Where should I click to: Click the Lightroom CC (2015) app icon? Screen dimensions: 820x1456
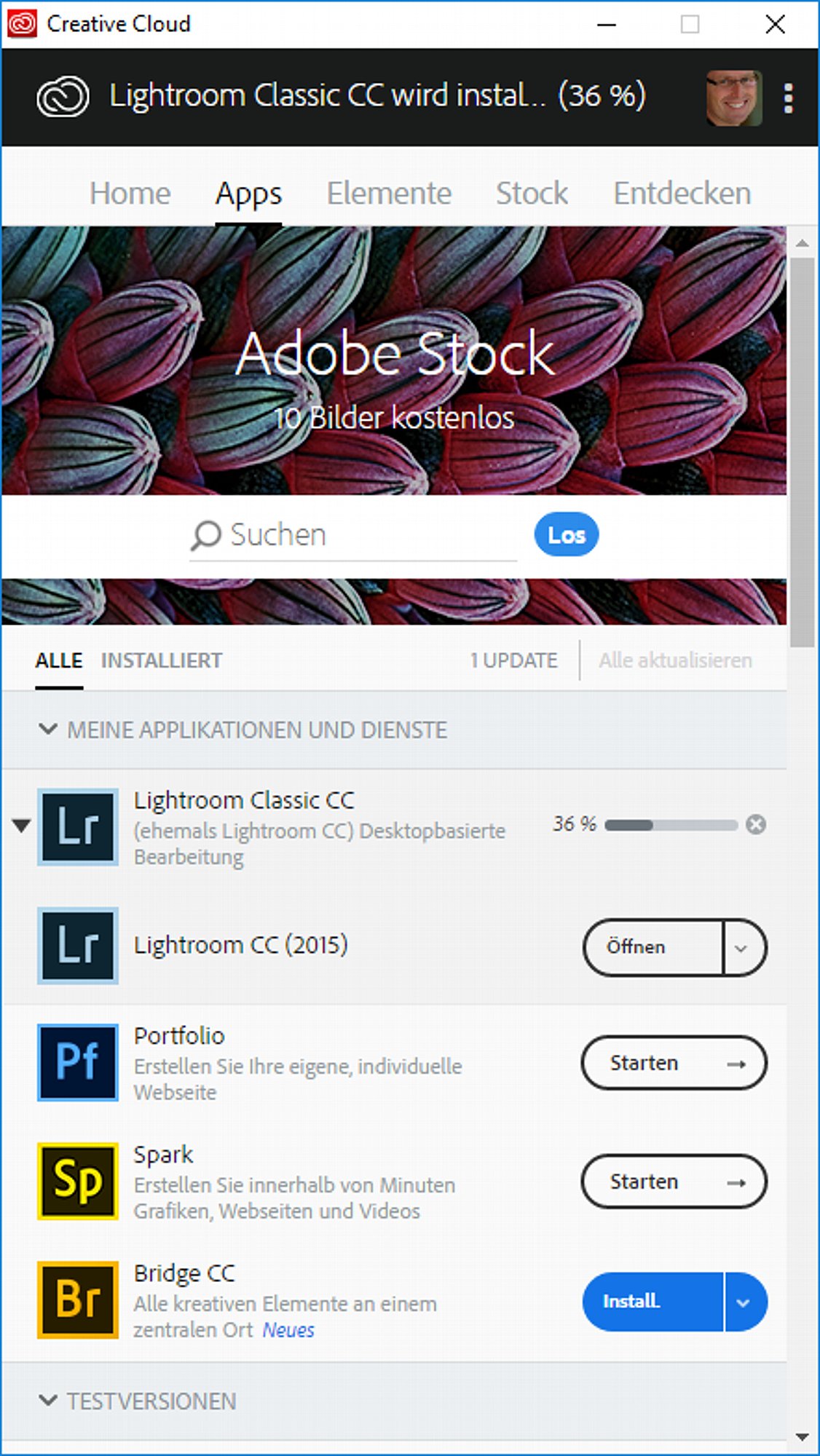click(x=78, y=946)
